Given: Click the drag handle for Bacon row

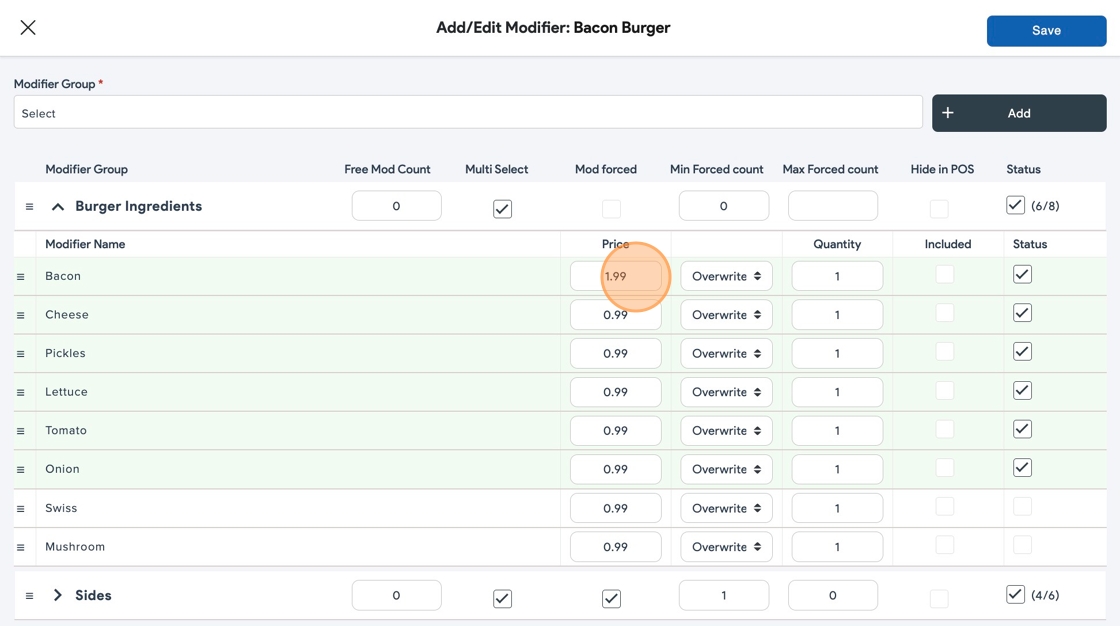Looking at the screenshot, I should click(x=20, y=277).
